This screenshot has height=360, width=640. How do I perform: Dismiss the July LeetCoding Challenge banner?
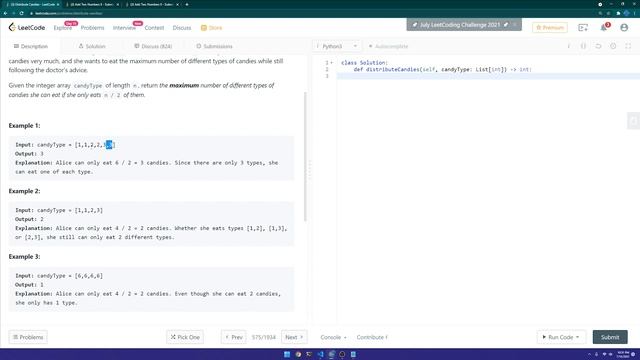(515, 24)
